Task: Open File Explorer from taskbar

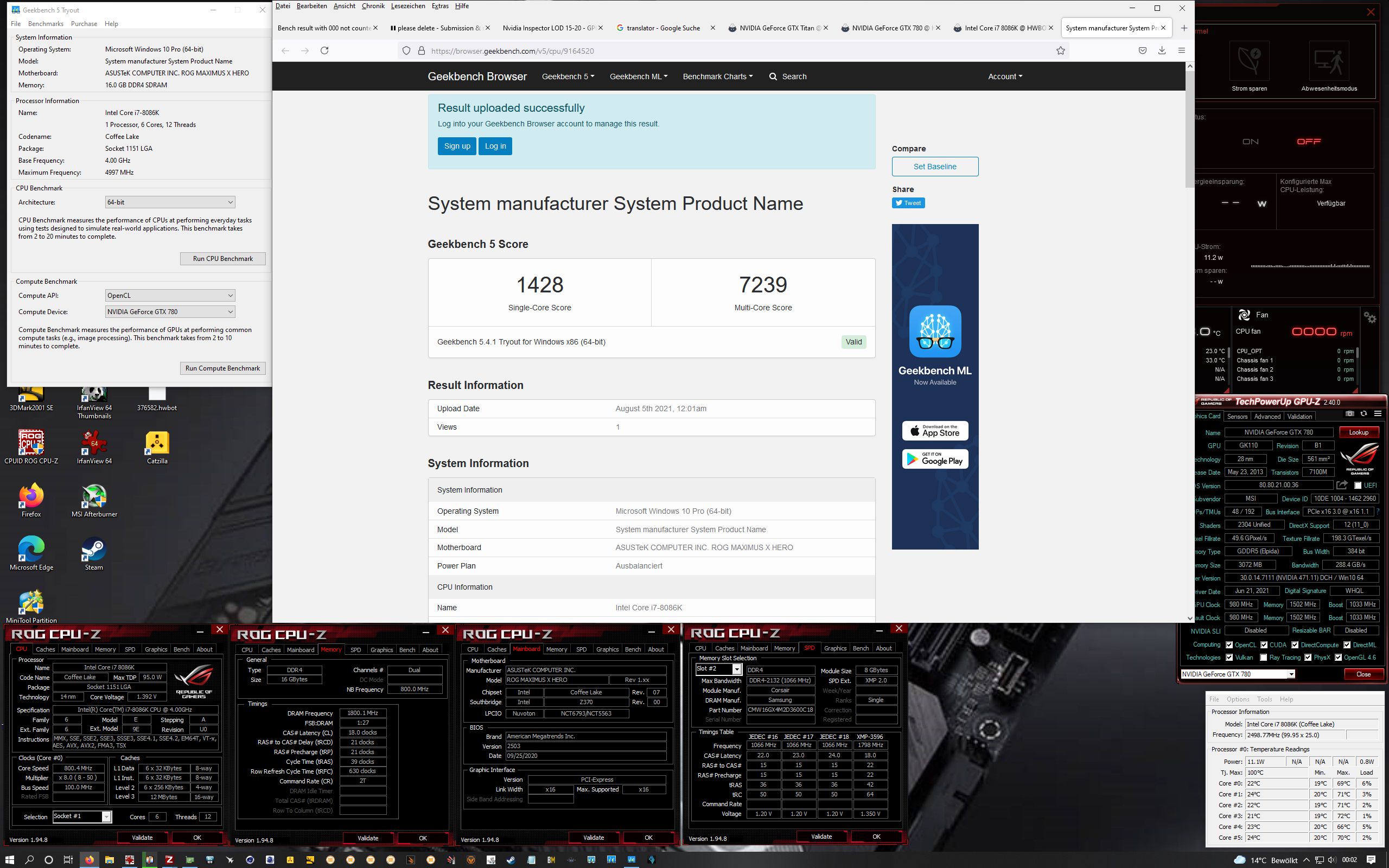Action: click(109, 859)
